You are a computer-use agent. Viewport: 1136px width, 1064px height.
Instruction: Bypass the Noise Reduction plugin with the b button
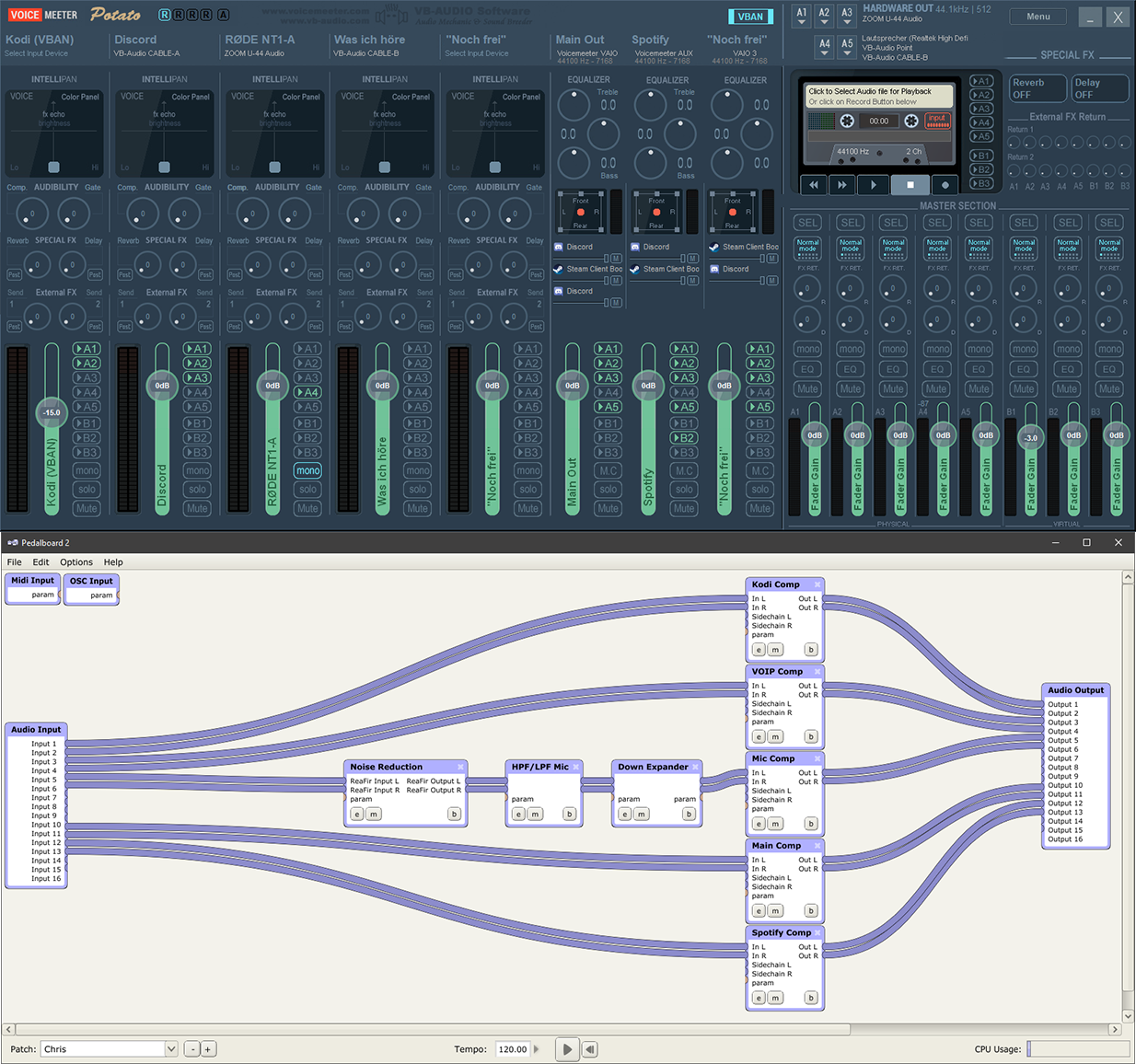[454, 814]
